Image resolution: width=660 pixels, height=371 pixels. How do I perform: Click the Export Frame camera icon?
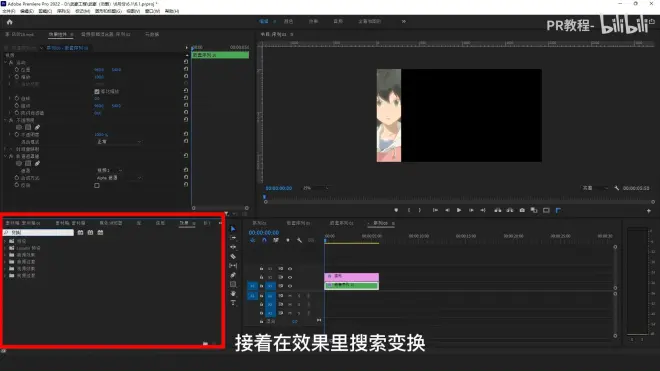pyautogui.click(x=522, y=210)
